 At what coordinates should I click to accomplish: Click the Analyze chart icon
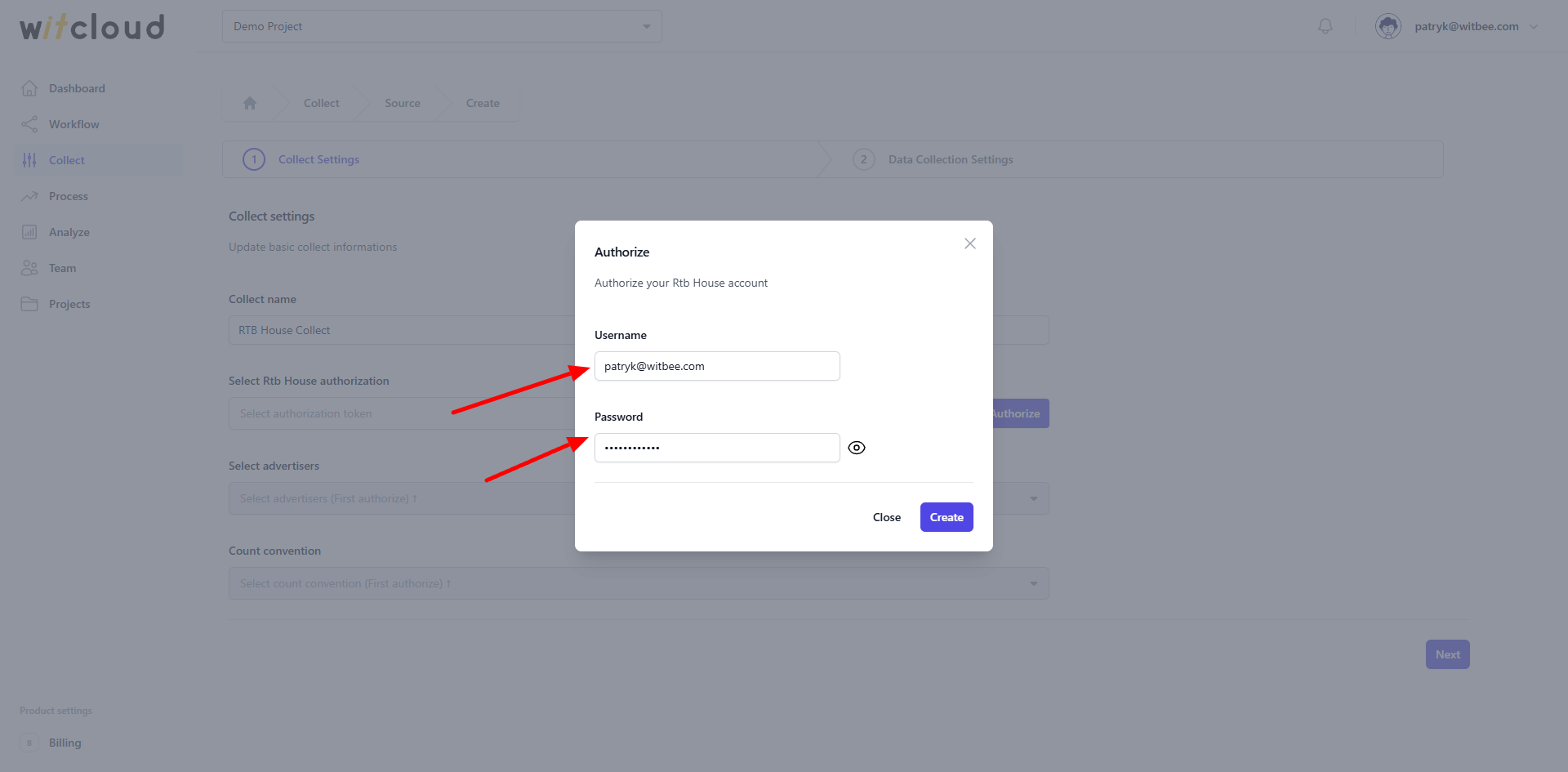click(29, 232)
